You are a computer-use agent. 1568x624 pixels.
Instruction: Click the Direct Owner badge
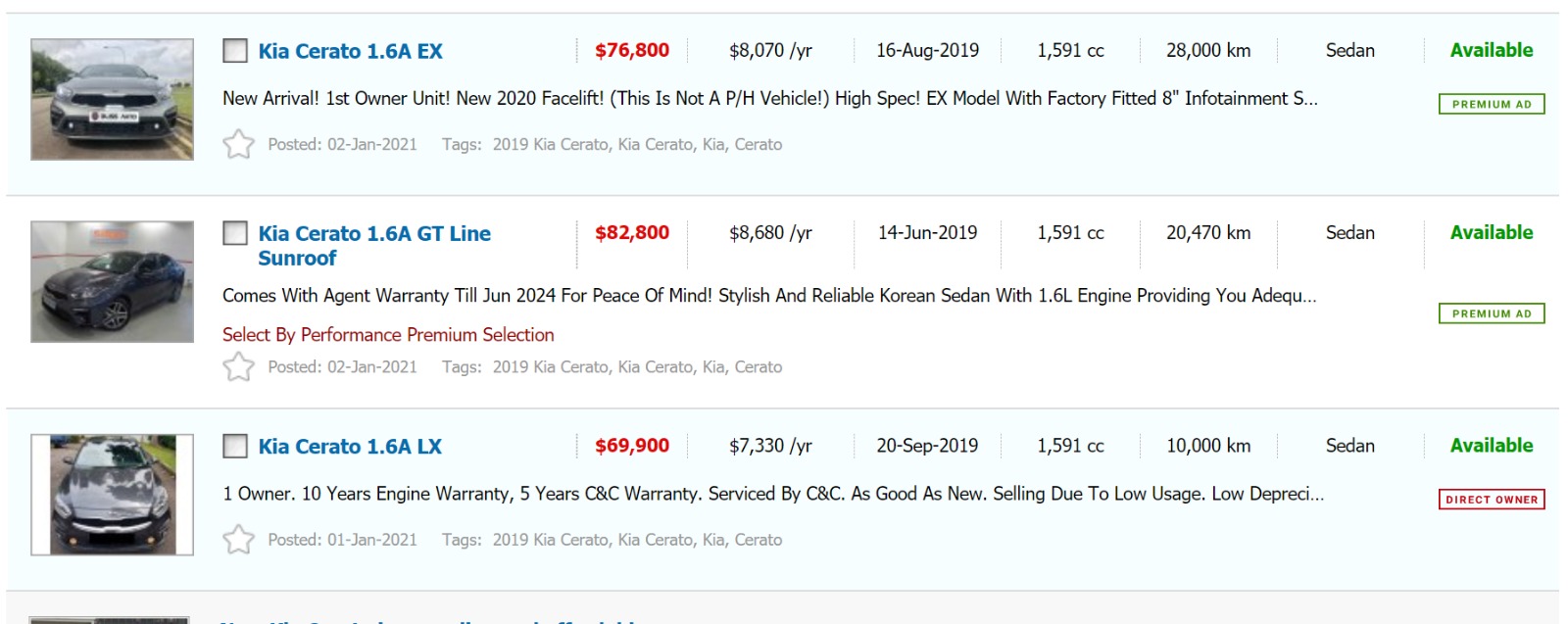pos(1491,500)
